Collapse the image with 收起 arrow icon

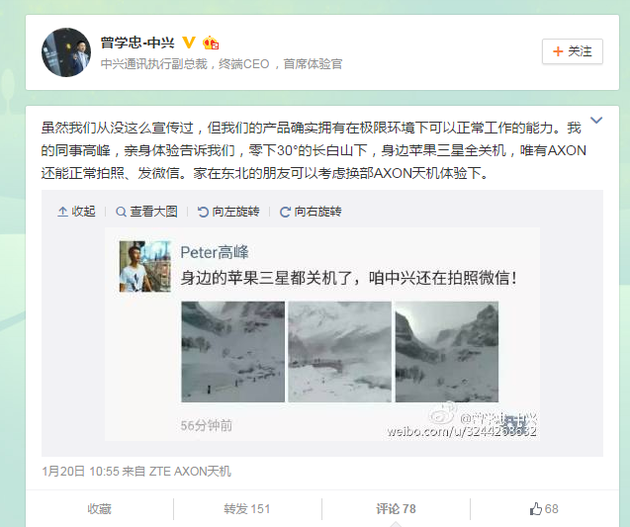(x=62, y=212)
